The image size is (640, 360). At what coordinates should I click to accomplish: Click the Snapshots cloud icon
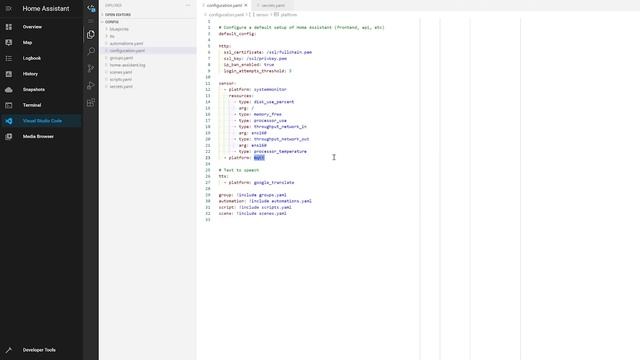point(9,89)
